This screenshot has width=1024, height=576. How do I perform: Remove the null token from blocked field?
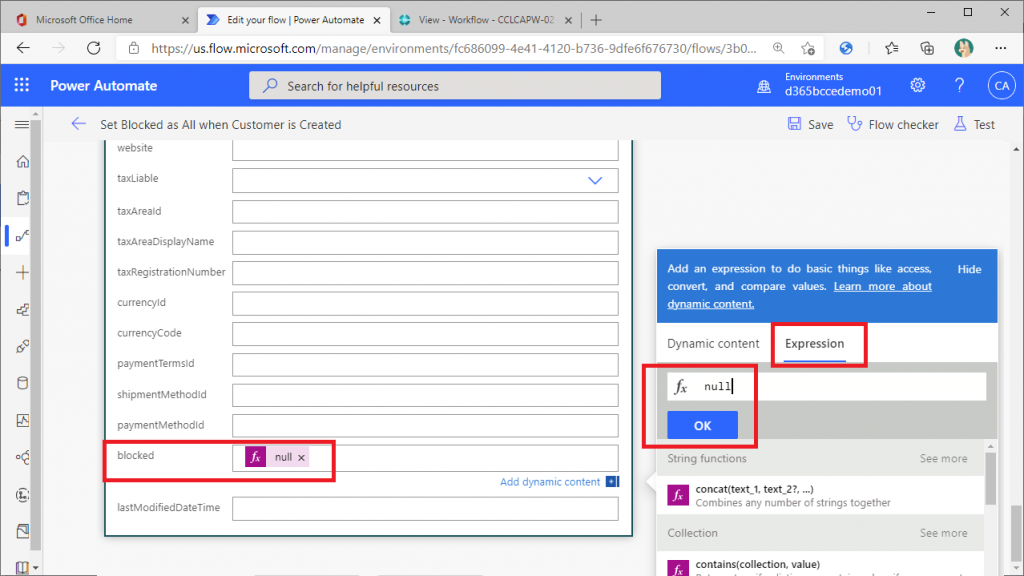point(301,458)
